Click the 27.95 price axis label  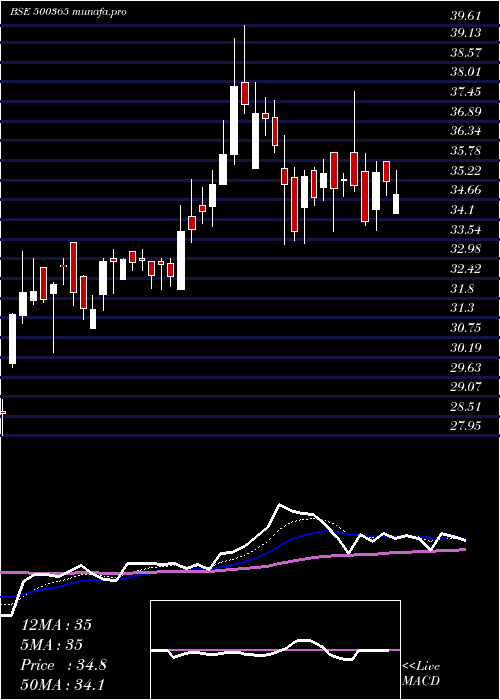click(466, 426)
